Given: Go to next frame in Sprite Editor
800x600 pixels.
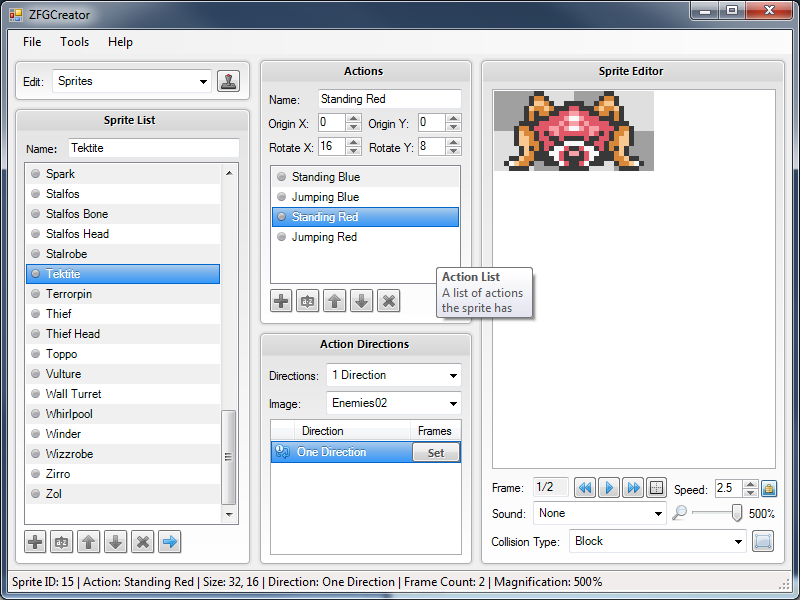Looking at the screenshot, I should (x=633, y=488).
